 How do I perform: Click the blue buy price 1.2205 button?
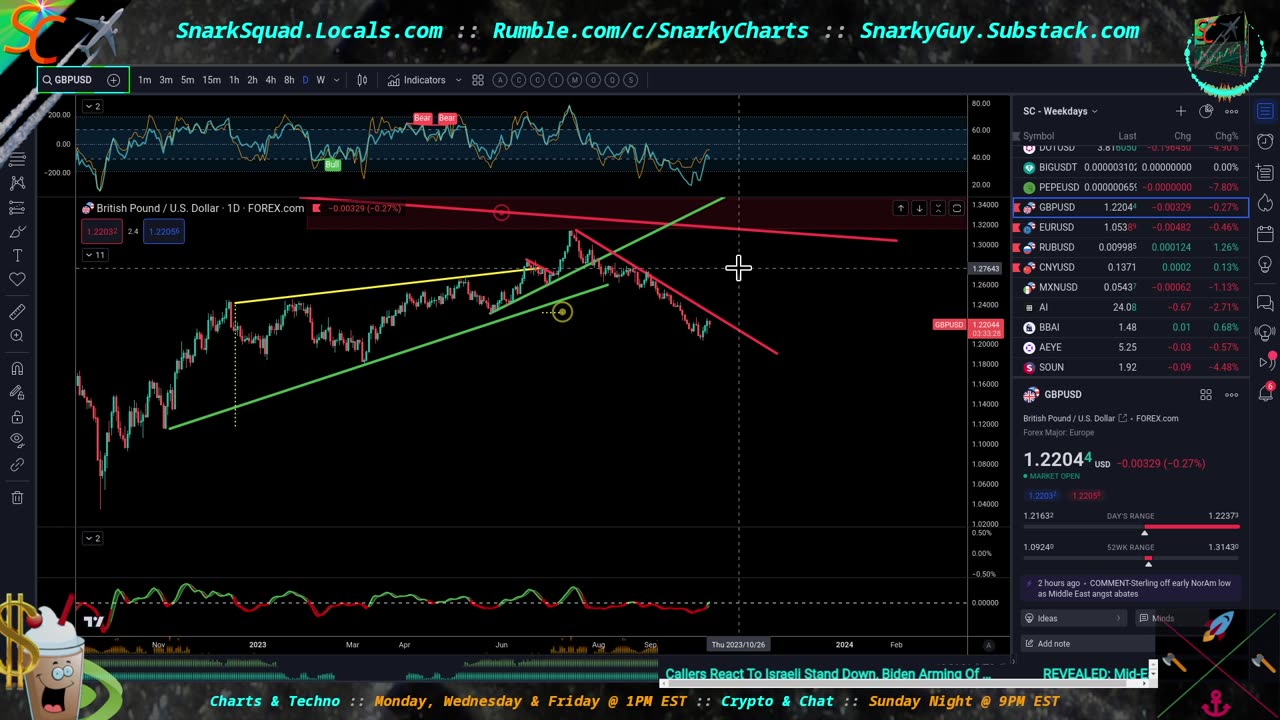(x=164, y=232)
